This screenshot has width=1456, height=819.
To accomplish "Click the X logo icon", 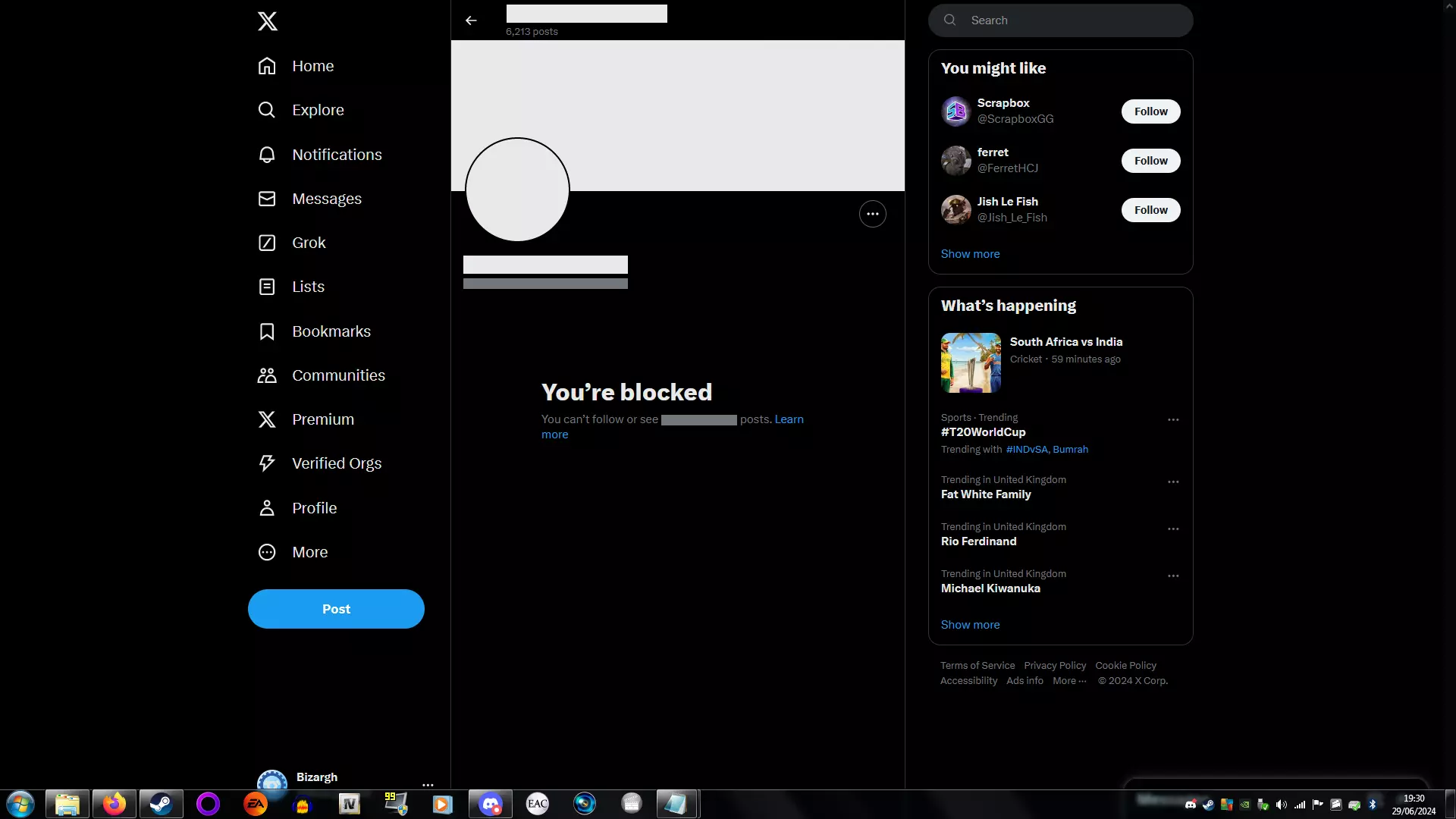I will [267, 21].
